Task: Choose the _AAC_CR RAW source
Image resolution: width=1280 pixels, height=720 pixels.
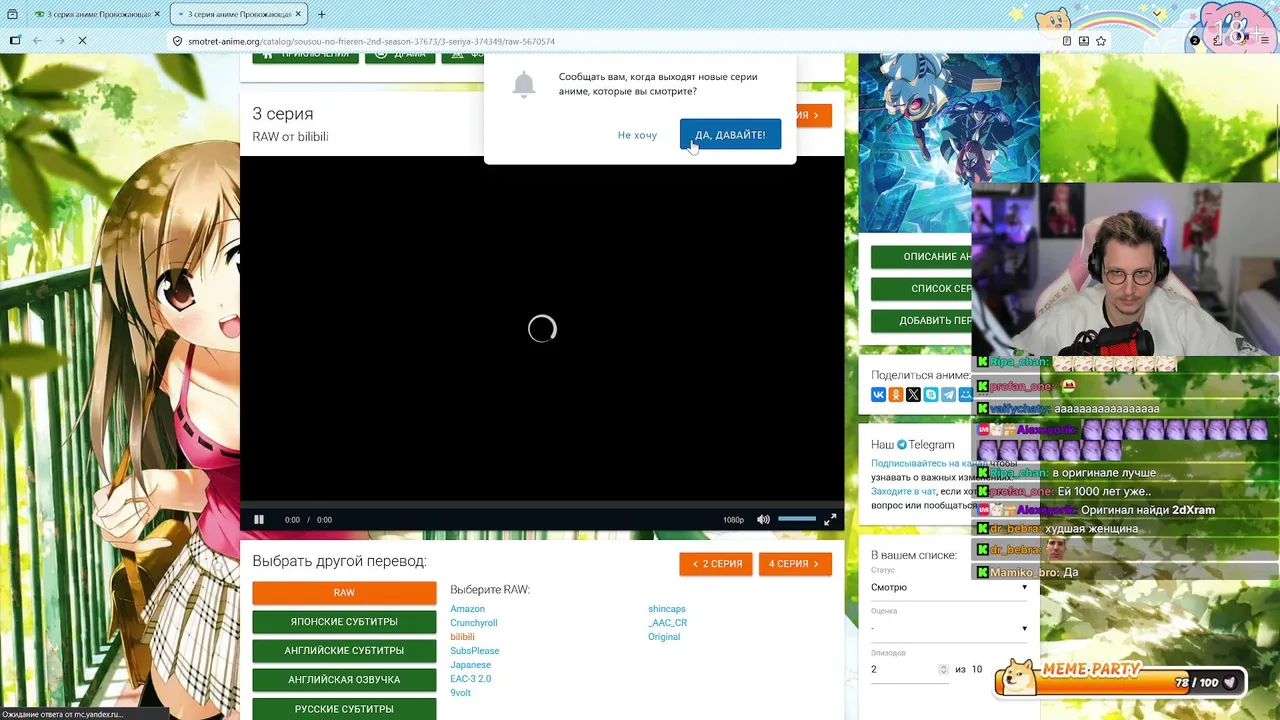Action: [667, 623]
